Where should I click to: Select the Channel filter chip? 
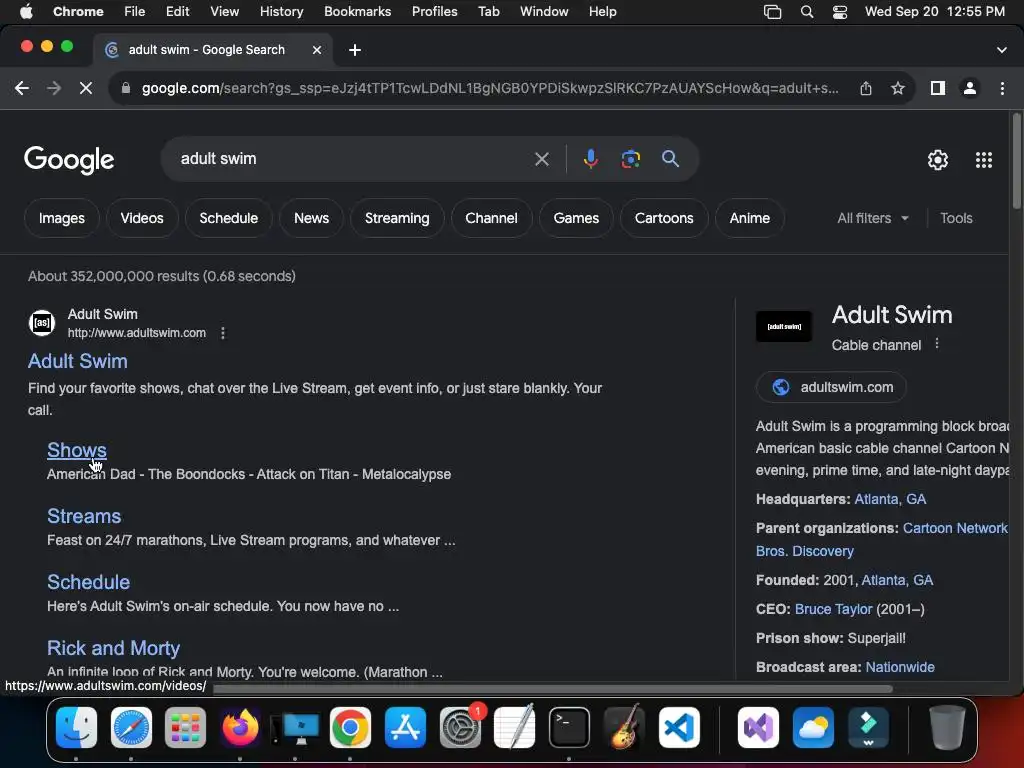pos(491,218)
